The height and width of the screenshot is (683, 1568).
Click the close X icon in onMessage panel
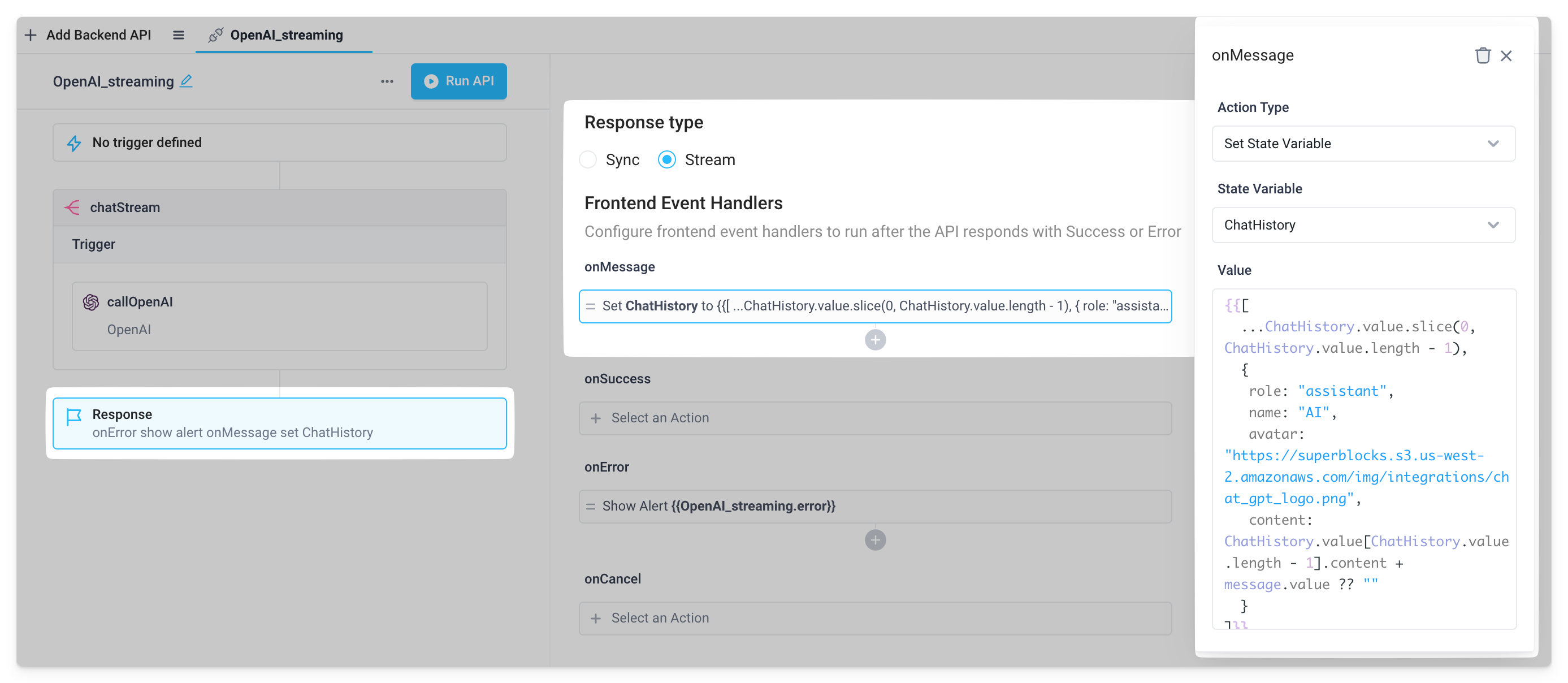click(x=1506, y=56)
